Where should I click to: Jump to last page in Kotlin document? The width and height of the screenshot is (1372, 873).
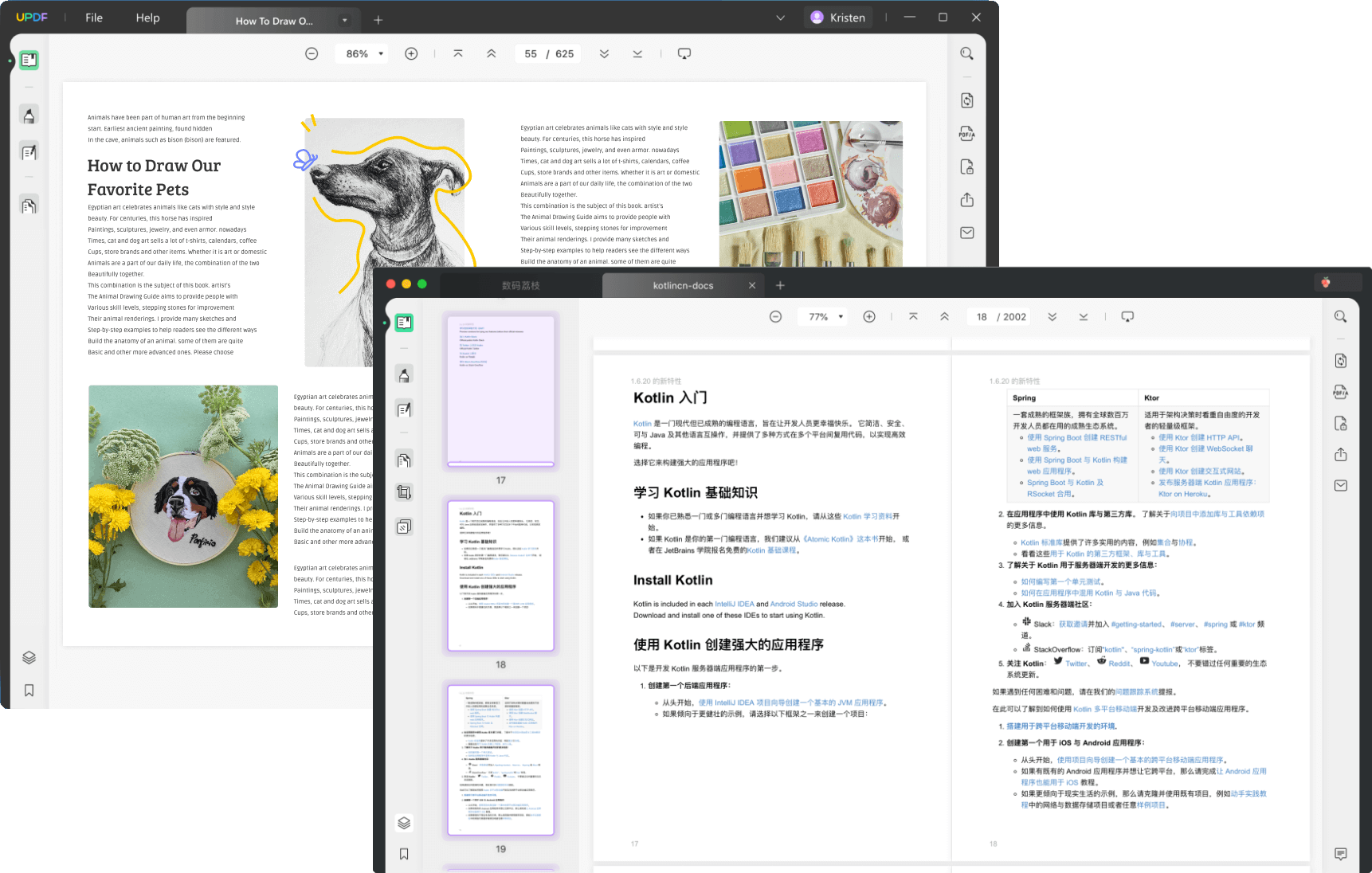pos(1084,317)
